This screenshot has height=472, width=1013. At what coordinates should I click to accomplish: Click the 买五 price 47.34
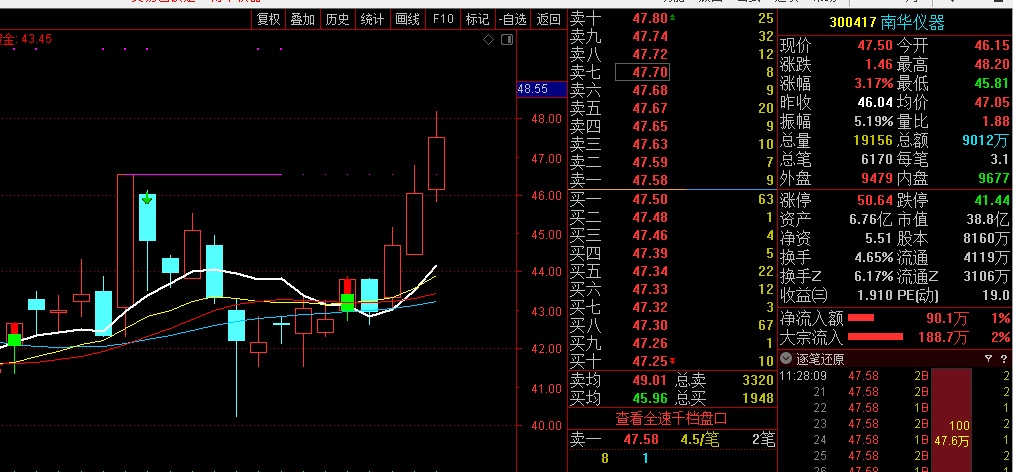click(650, 271)
